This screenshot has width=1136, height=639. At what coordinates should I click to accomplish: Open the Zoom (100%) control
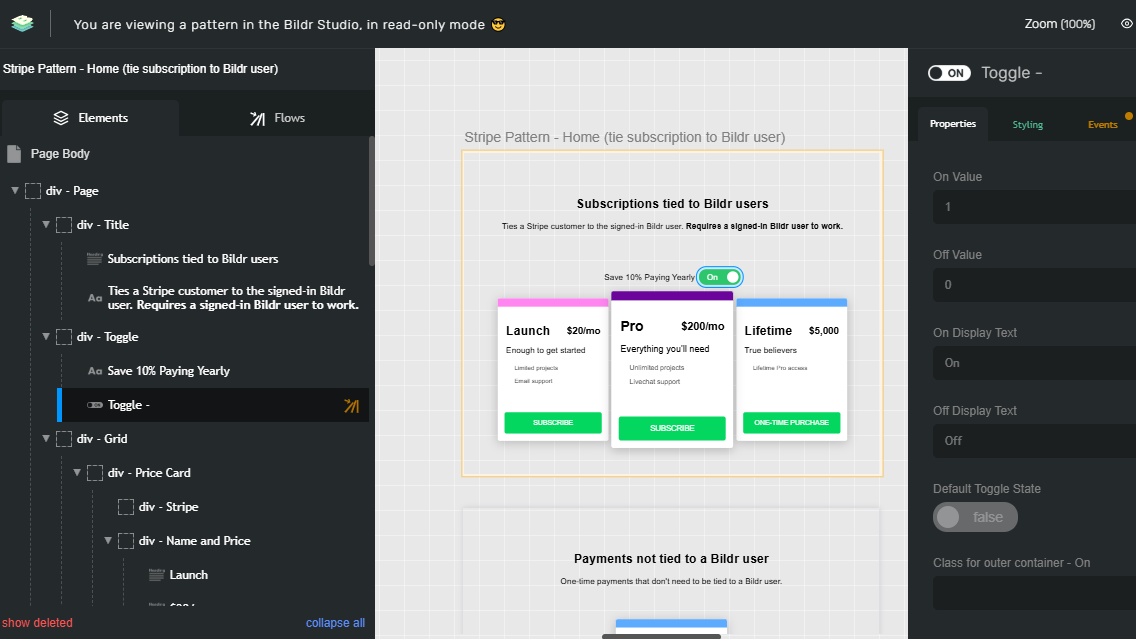[x=1059, y=24]
